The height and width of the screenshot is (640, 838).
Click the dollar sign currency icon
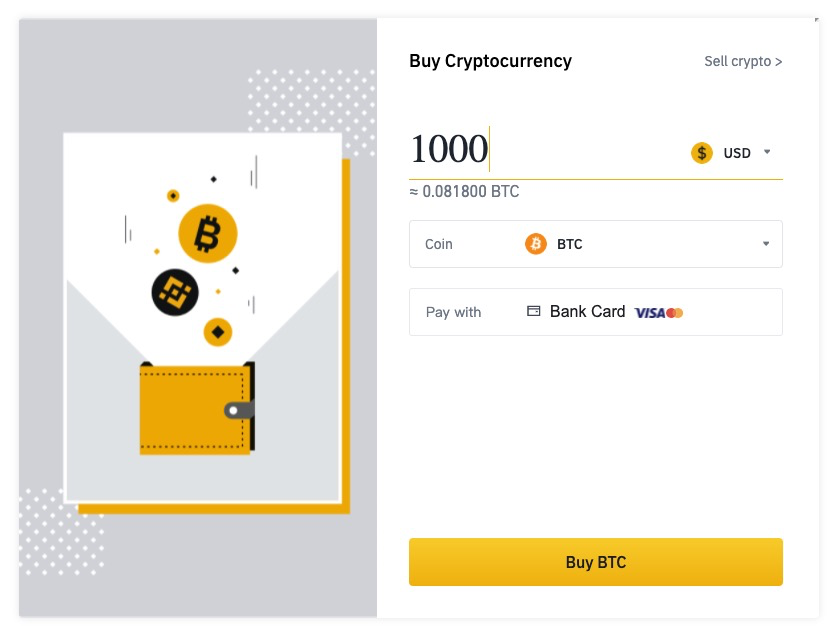[x=701, y=152]
